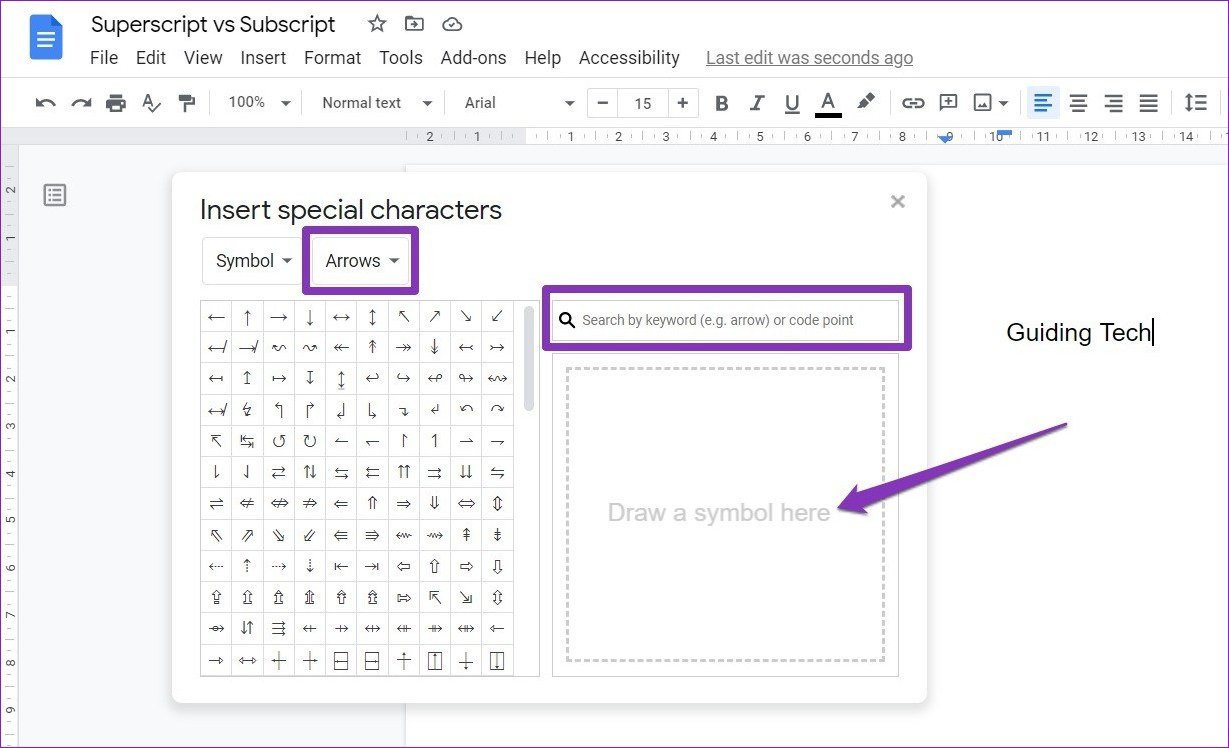Screen dimensions: 1229x748
Task: Insert the rightwards arrow character
Action: 279,317
